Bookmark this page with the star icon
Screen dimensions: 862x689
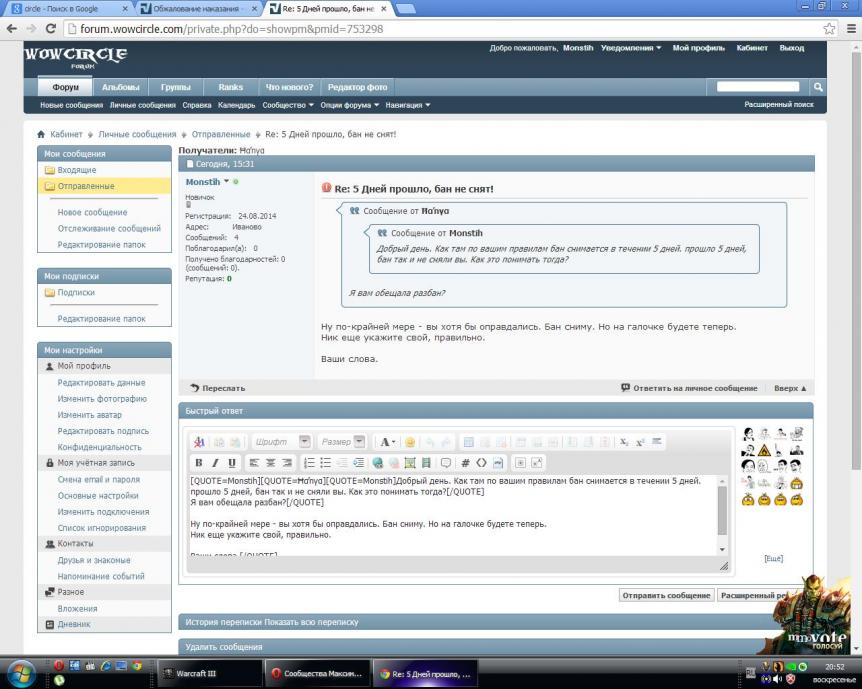tap(829, 29)
